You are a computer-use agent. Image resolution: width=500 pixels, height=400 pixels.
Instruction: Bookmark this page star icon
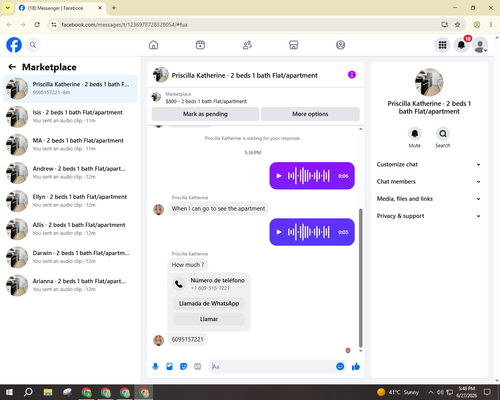click(457, 25)
